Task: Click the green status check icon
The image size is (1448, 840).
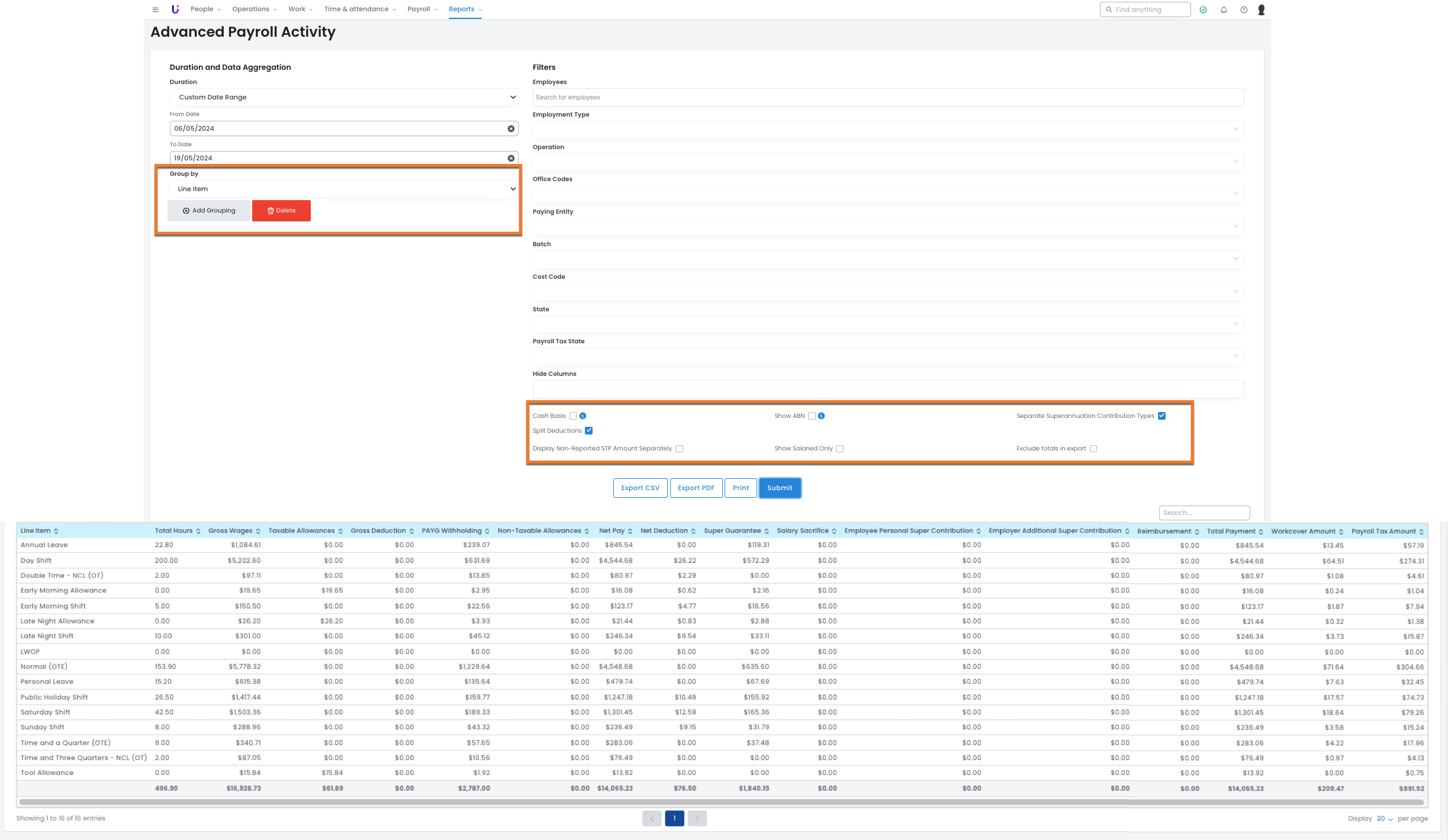Action: coord(1203,9)
